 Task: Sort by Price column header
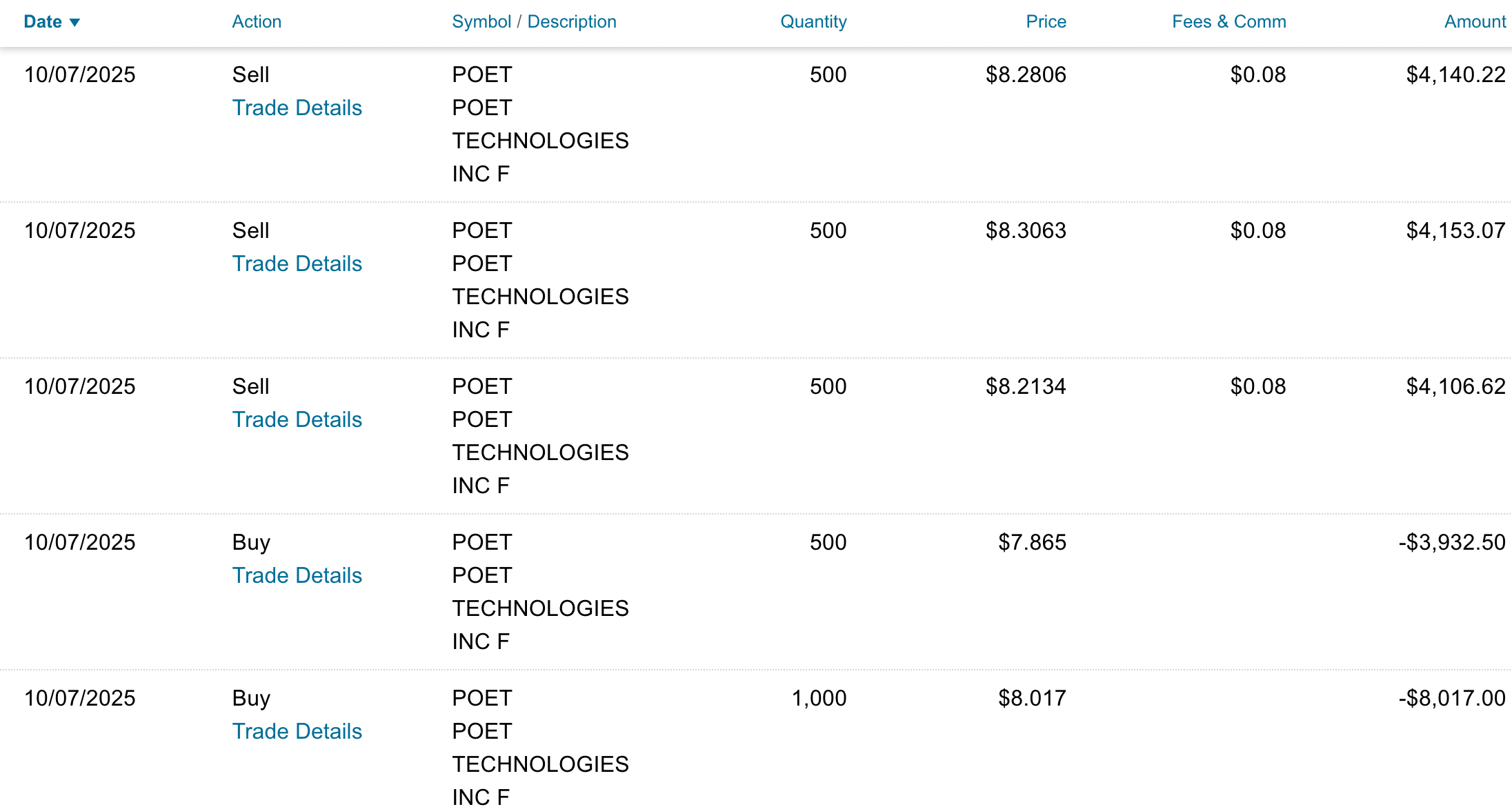pyautogui.click(x=1045, y=22)
